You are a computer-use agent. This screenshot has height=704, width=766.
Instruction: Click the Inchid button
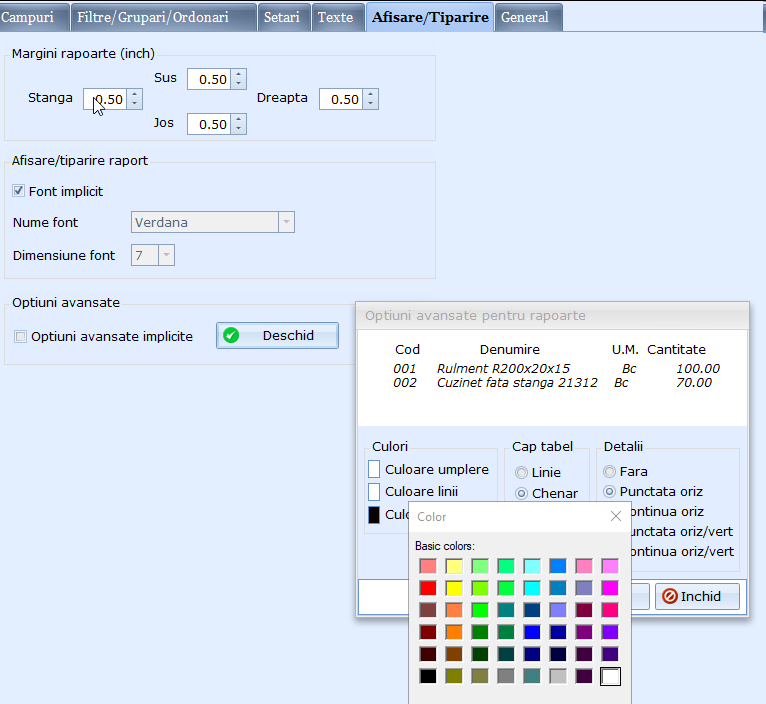[697, 597]
